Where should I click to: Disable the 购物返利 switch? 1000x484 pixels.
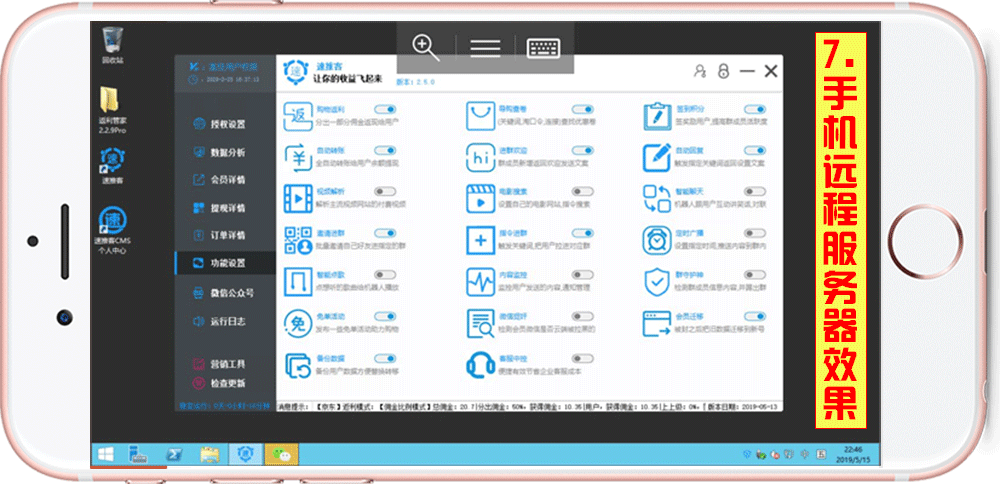point(385,110)
